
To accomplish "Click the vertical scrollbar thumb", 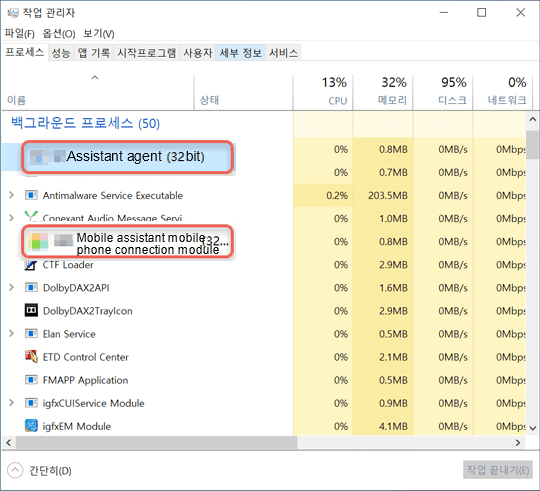I will point(532,145).
